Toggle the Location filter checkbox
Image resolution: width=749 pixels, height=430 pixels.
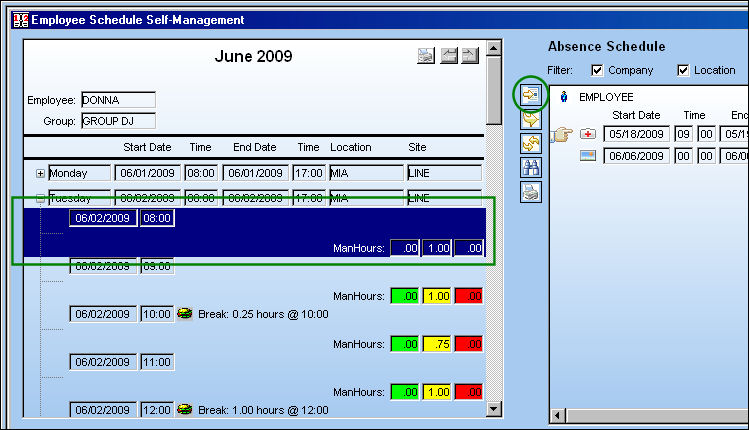[x=683, y=71]
